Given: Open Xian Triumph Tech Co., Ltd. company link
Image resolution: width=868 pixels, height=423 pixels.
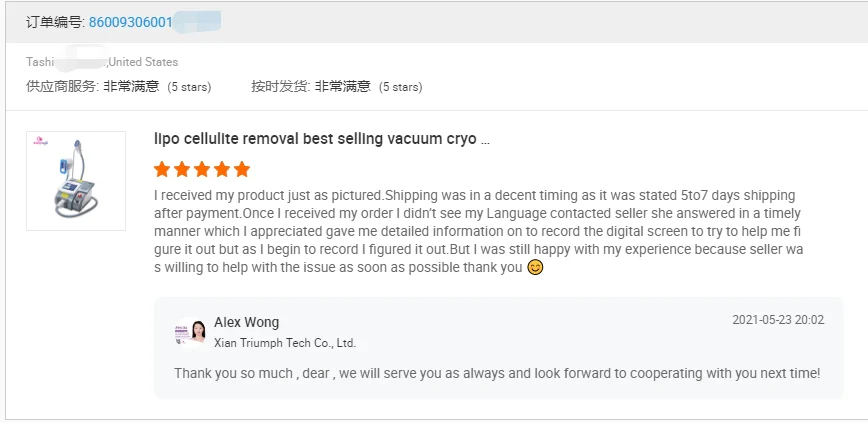Looking at the screenshot, I should (285, 343).
